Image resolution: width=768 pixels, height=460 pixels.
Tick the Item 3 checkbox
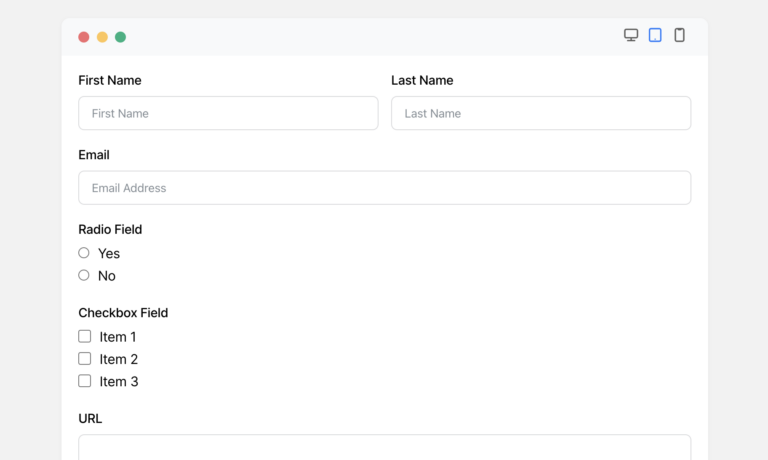point(85,381)
